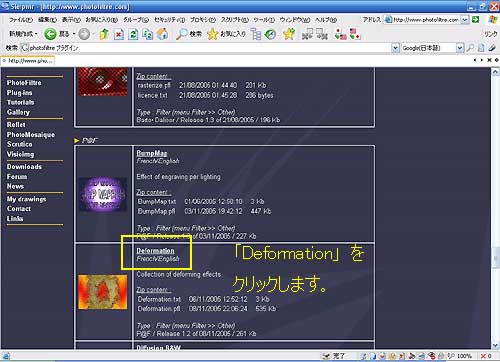Click the history clock icon in toolbar
Viewport: 500px width, 362px height.
(x=270, y=34)
